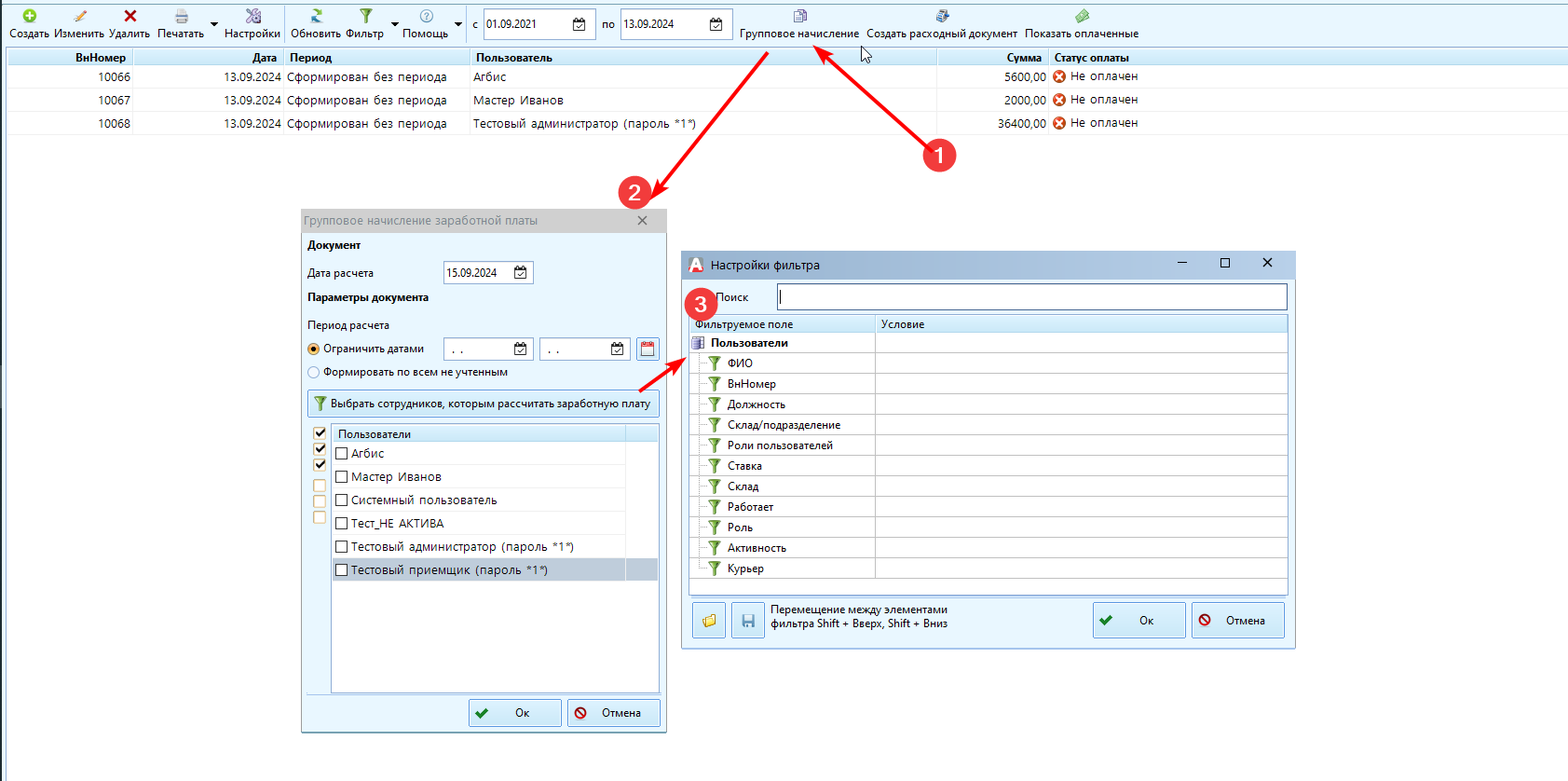Select the Активность filter field

click(757, 548)
